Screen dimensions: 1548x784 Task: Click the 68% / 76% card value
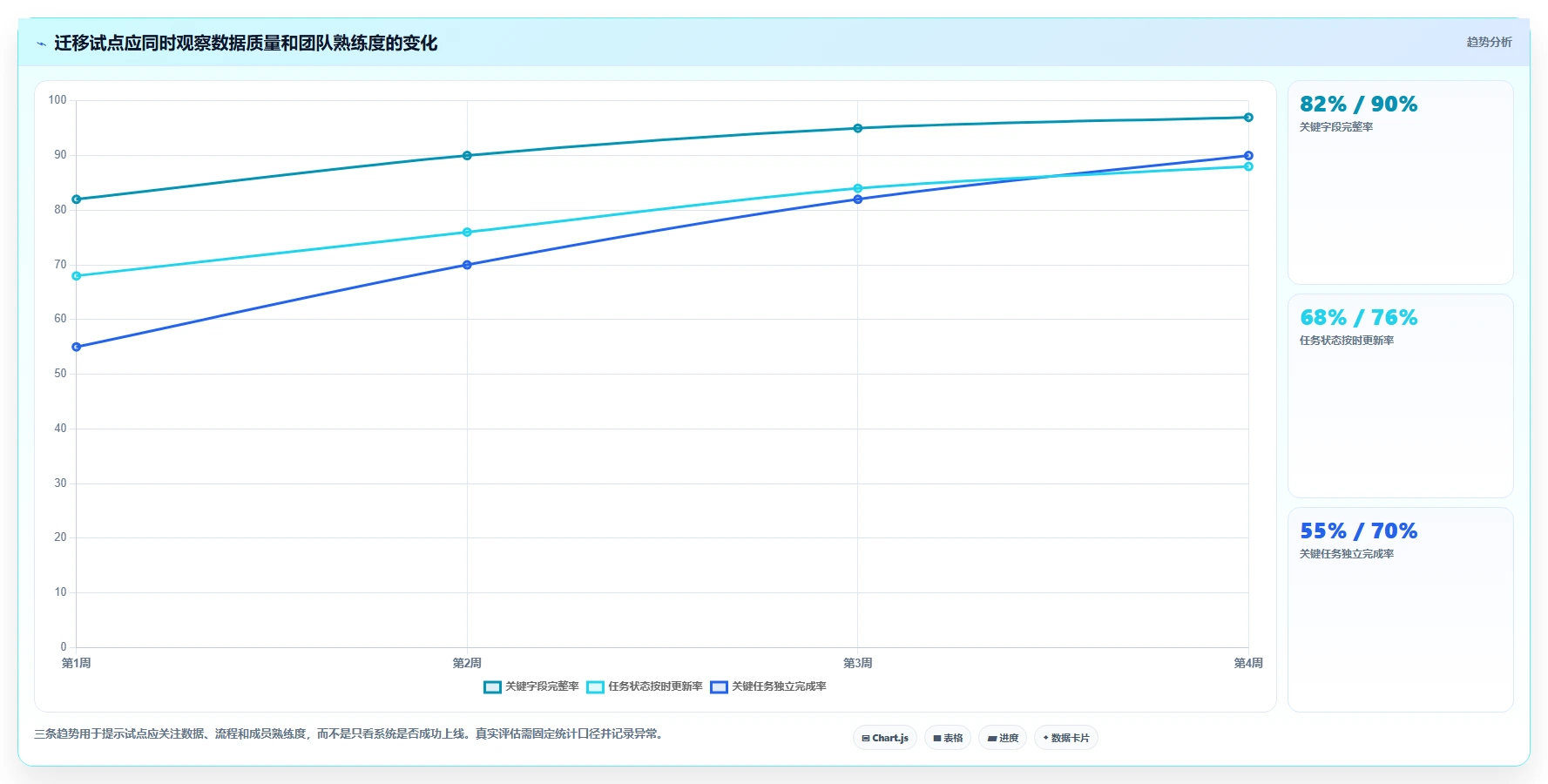coord(1358,318)
